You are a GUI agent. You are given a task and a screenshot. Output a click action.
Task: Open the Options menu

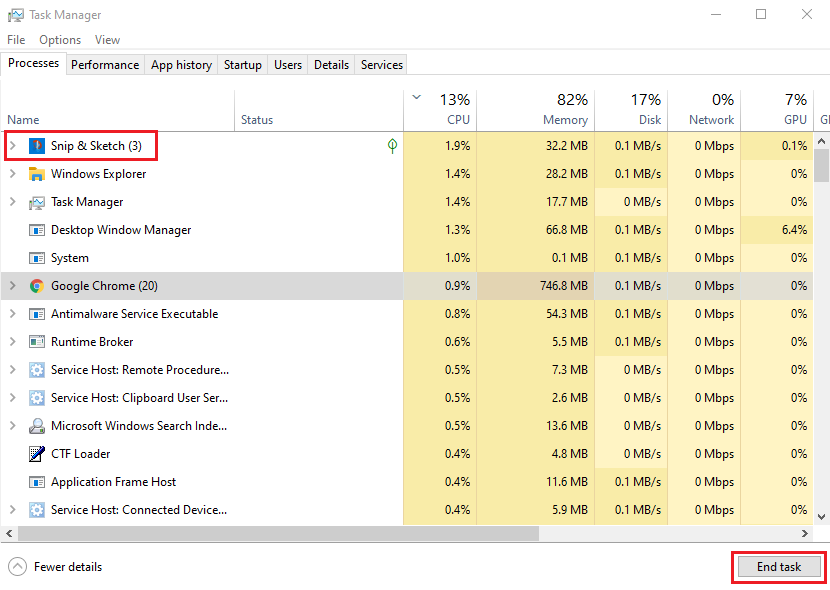(x=60, y=40)
